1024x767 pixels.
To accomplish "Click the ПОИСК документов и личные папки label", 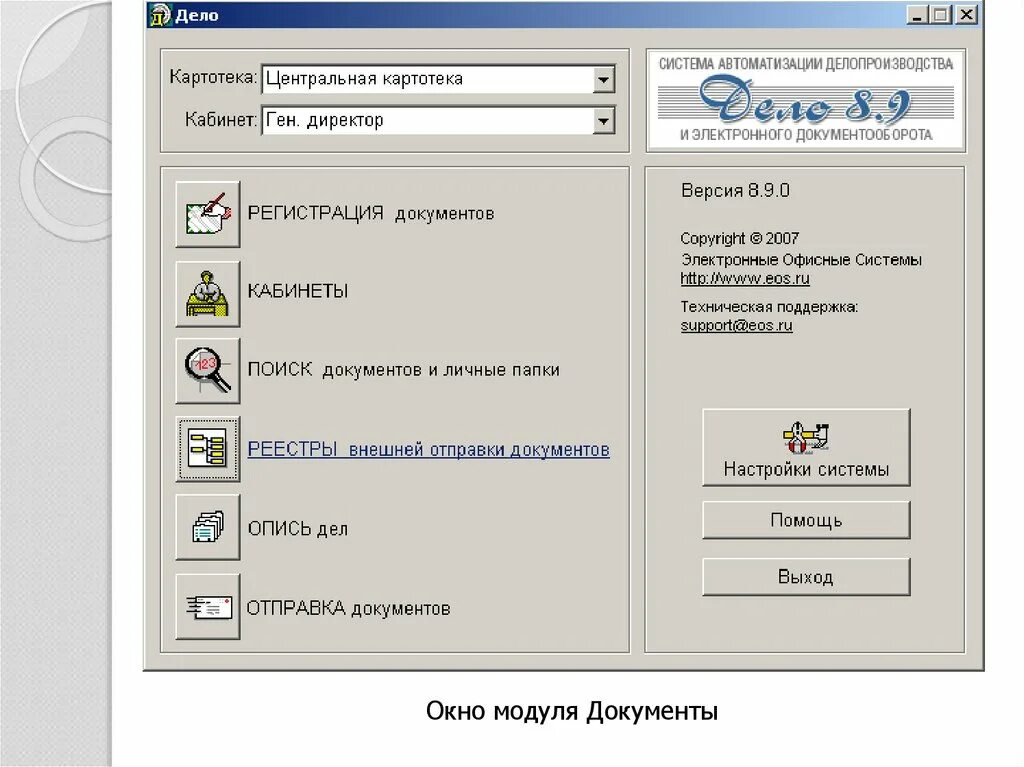I will click(x=404, y=370).
